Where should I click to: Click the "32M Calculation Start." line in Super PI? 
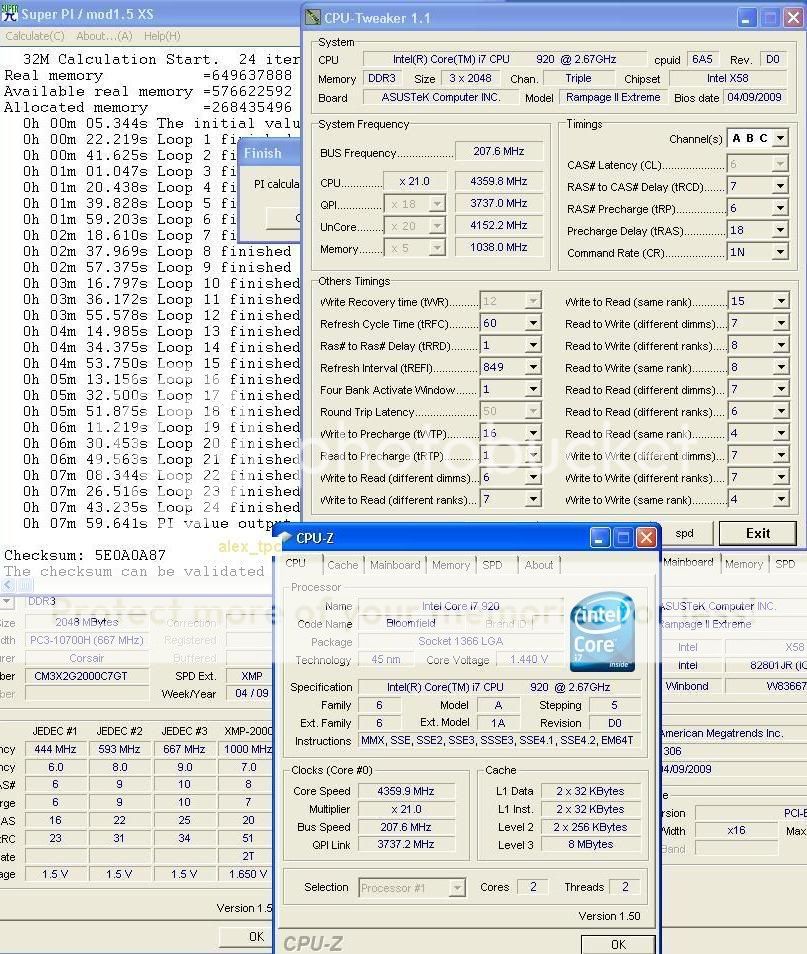[x=121, y=59]
